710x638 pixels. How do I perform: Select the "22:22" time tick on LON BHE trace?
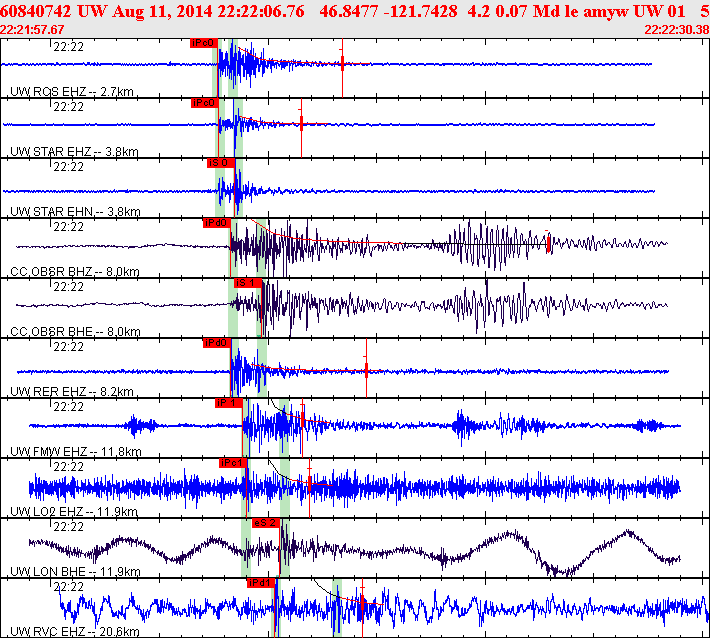68,527
